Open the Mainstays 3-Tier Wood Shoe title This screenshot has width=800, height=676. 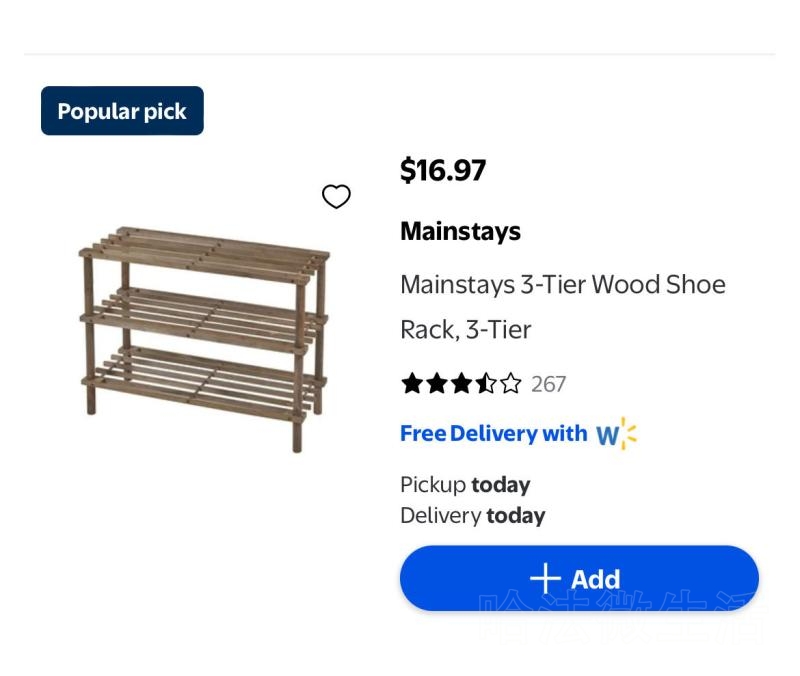tap(562, 285)
